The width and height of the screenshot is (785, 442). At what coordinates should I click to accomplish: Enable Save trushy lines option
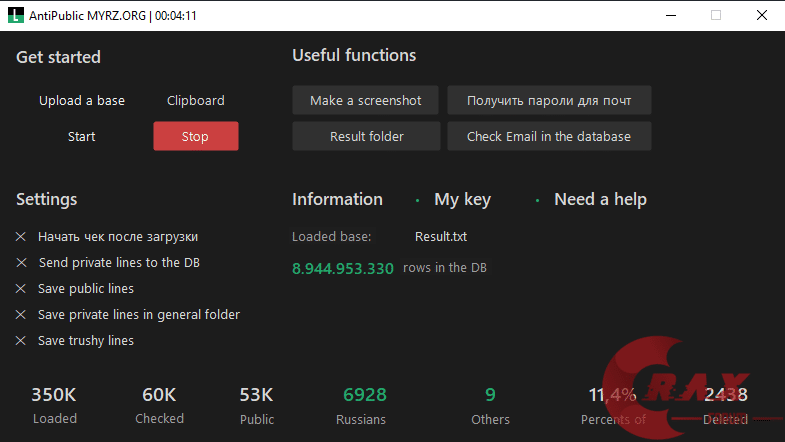point(75,340)
